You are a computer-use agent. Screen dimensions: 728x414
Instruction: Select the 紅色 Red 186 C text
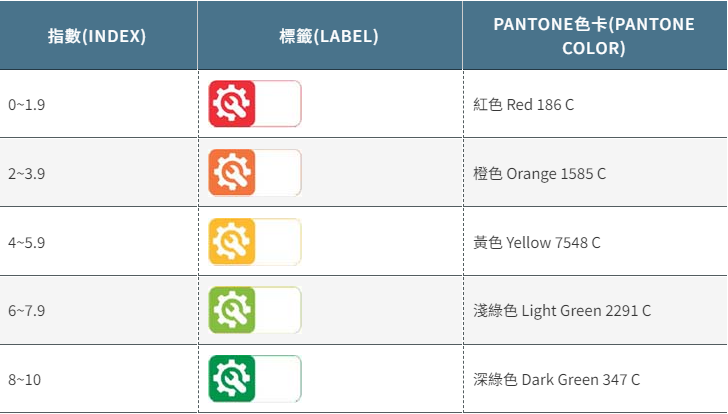point(523,104)
